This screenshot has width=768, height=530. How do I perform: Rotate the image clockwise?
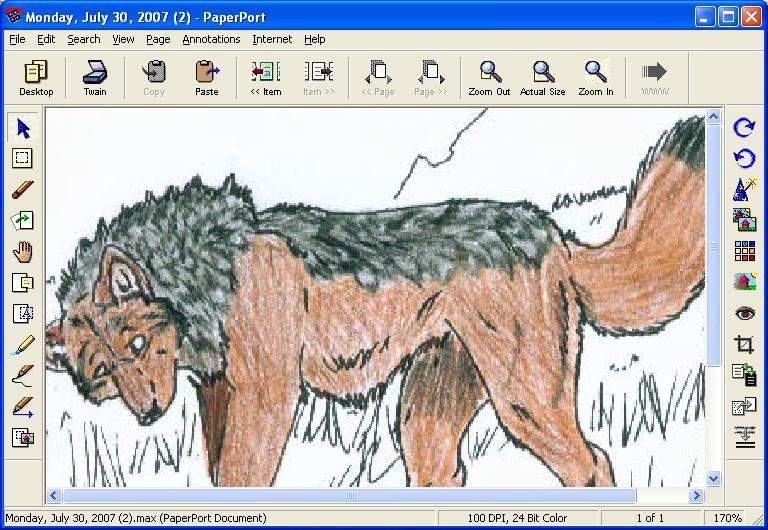coord(744,127)
